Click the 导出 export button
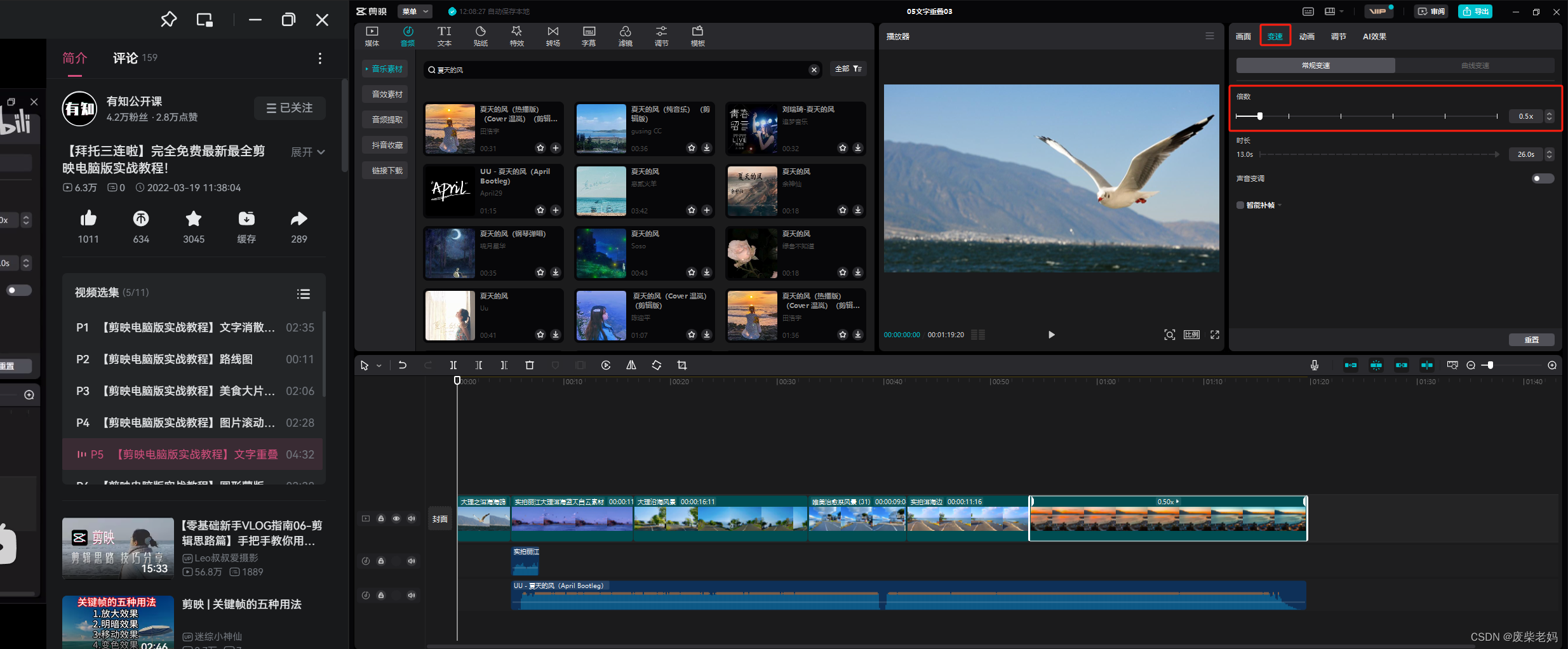This screenshot has height=649, width=1568. point(1475,11)
